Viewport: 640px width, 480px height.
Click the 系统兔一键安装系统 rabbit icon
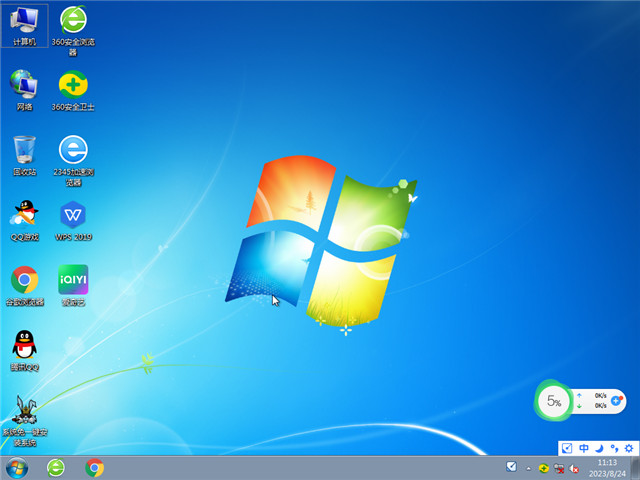24,420
